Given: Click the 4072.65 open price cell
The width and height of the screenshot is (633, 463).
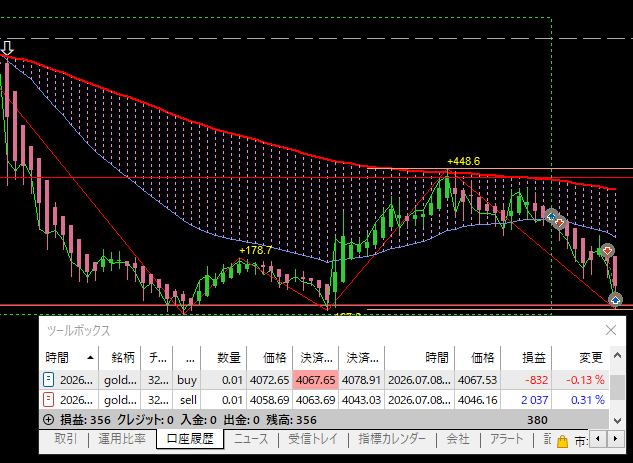Looking at the screenshot, I should (269, 380).
